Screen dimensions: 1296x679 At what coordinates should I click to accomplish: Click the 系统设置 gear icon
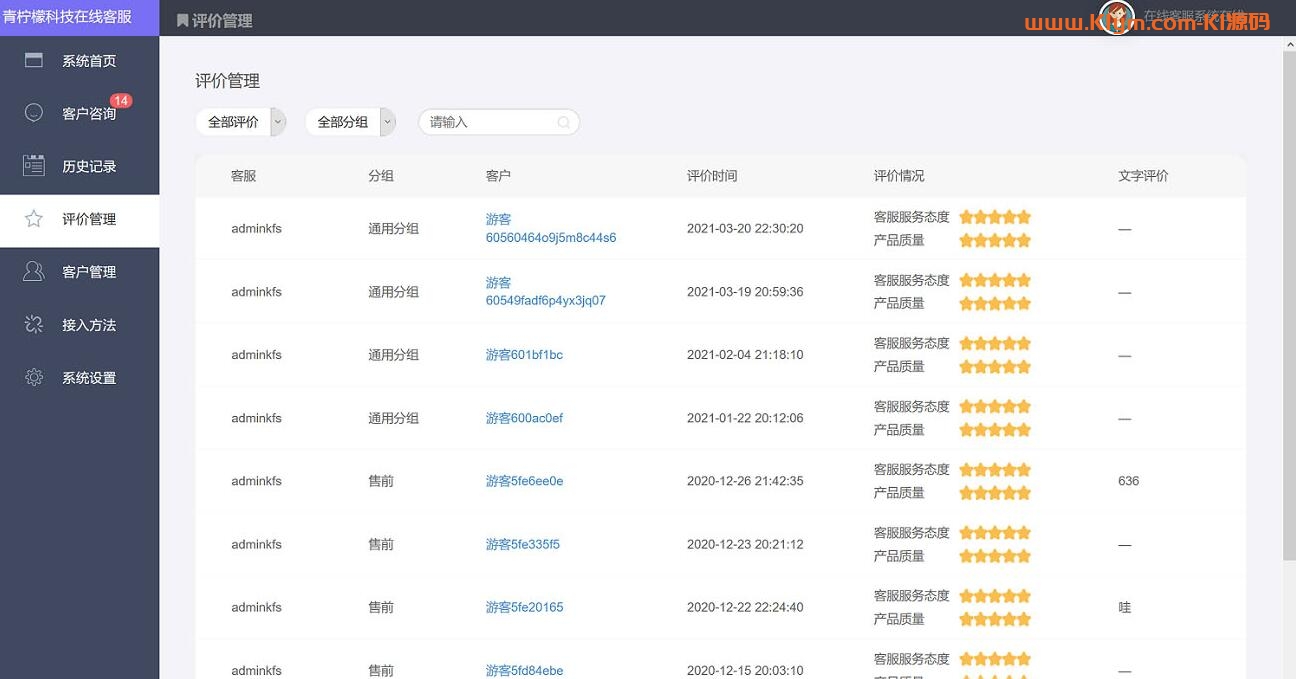coord(34,377)
